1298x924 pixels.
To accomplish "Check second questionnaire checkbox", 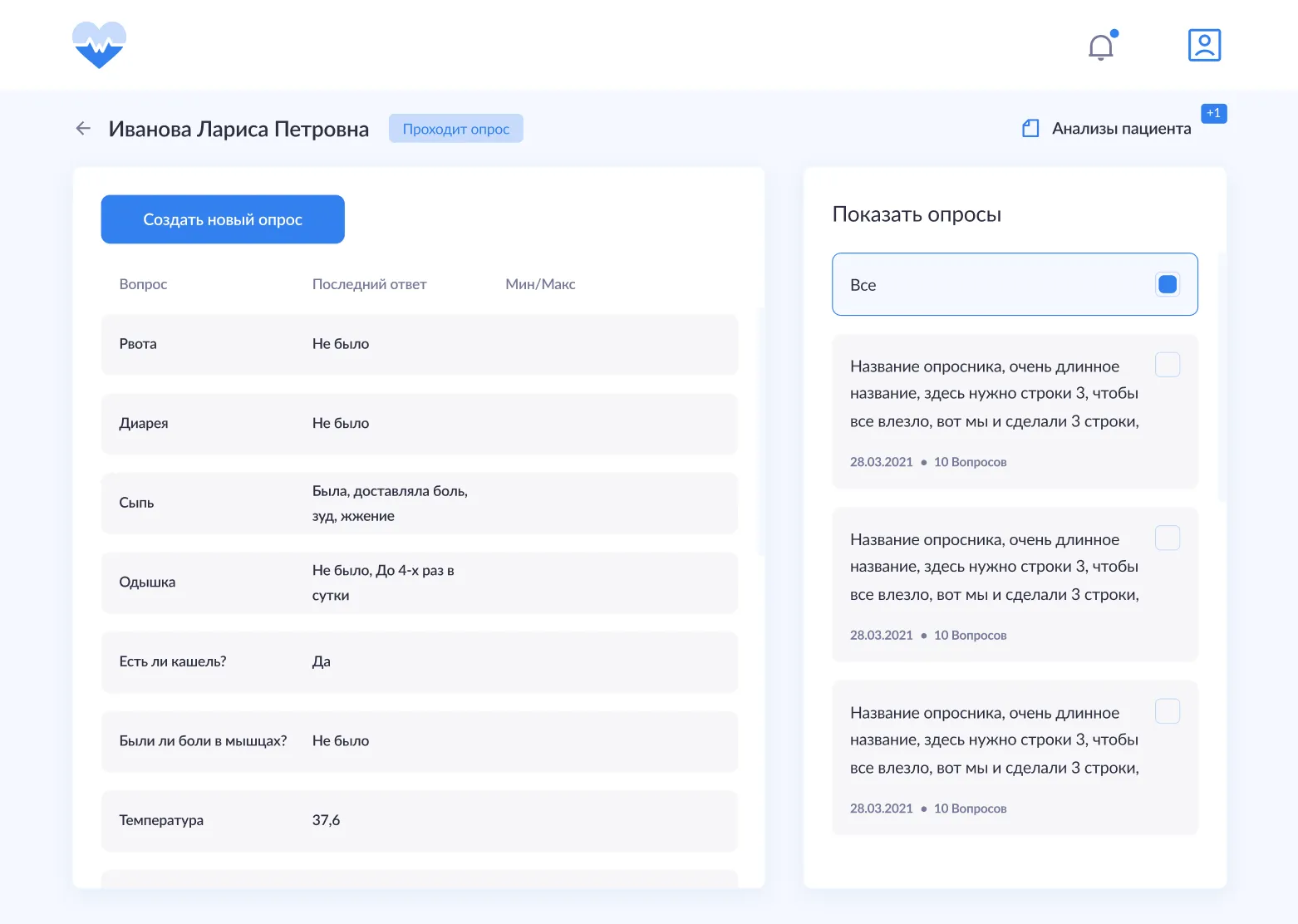I will click(x=1168, y=538).
